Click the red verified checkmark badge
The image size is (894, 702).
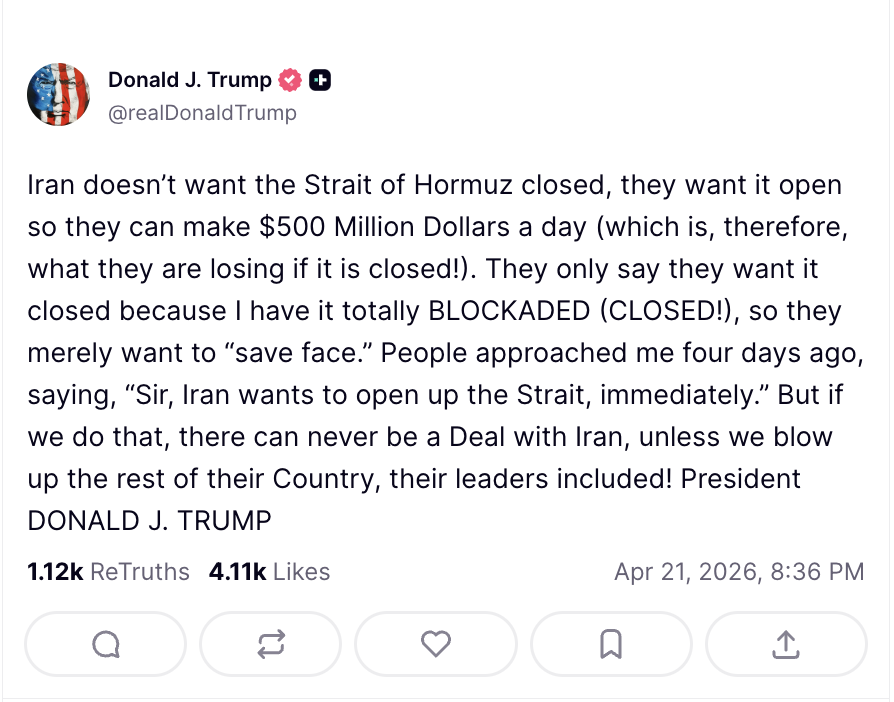coord(291,80)
